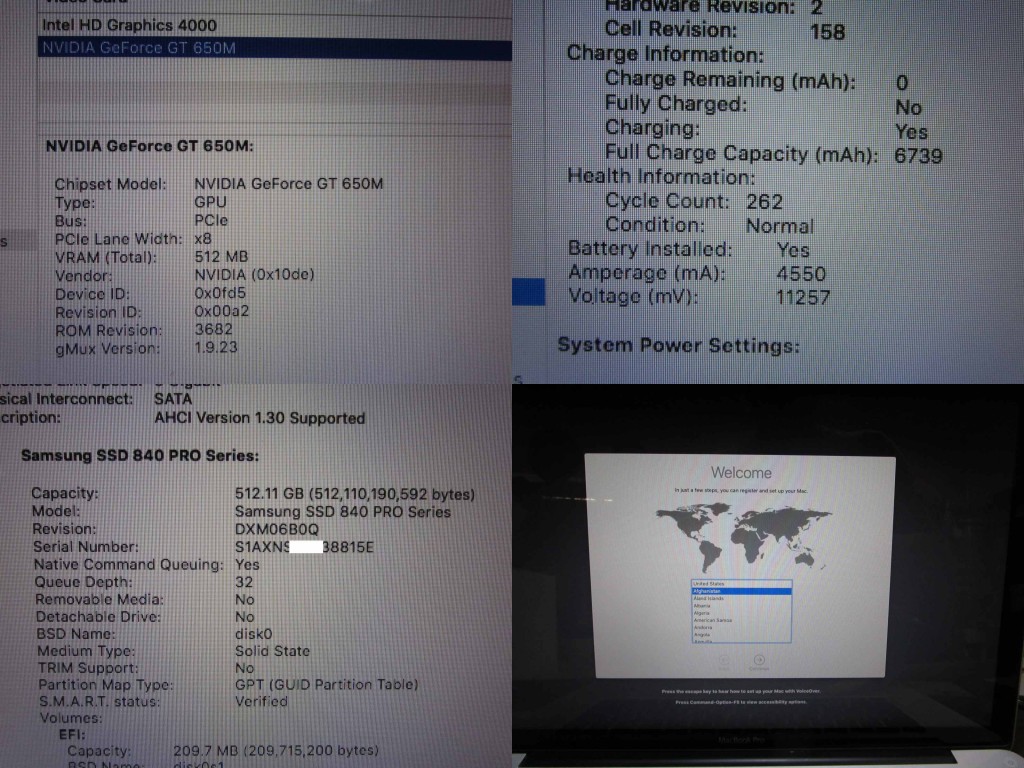Image resolution: width=1024 pixels, height=768 pixels.
Task: Click the Vendor value "NVIDIA (0x10de)"
Action: 254,275
